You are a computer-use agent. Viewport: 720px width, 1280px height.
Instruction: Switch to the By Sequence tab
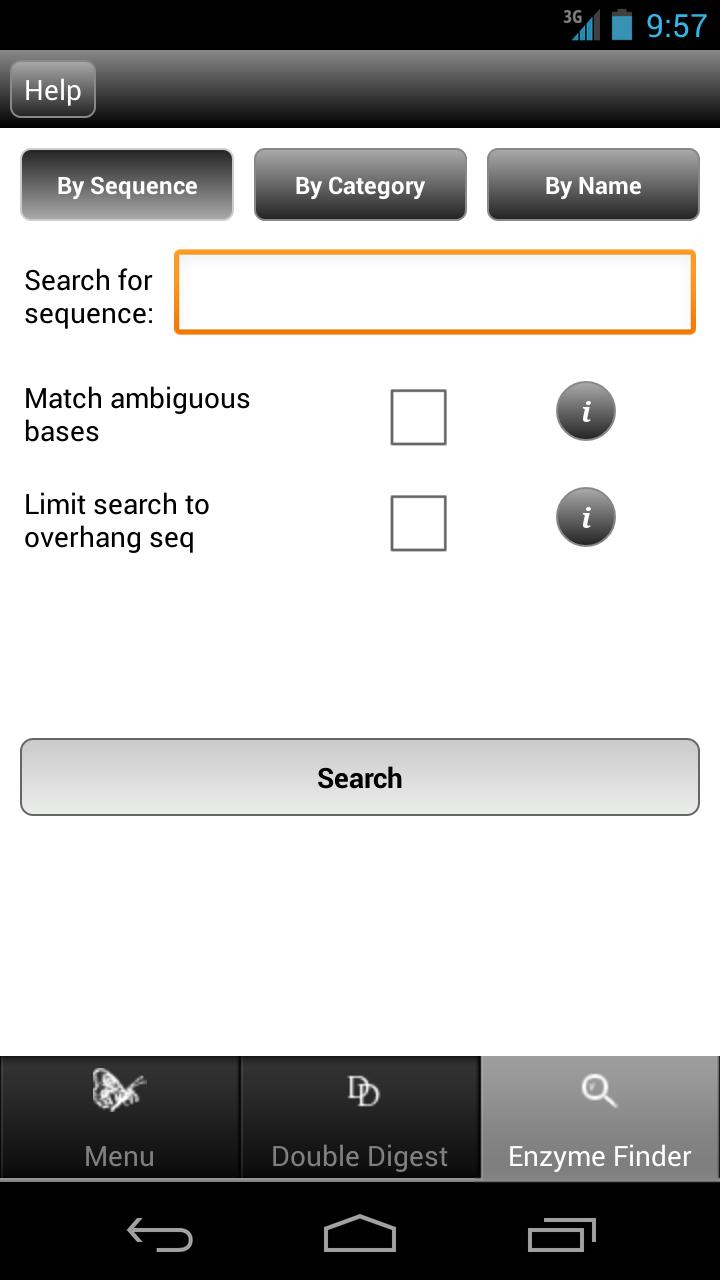[127, 185]
